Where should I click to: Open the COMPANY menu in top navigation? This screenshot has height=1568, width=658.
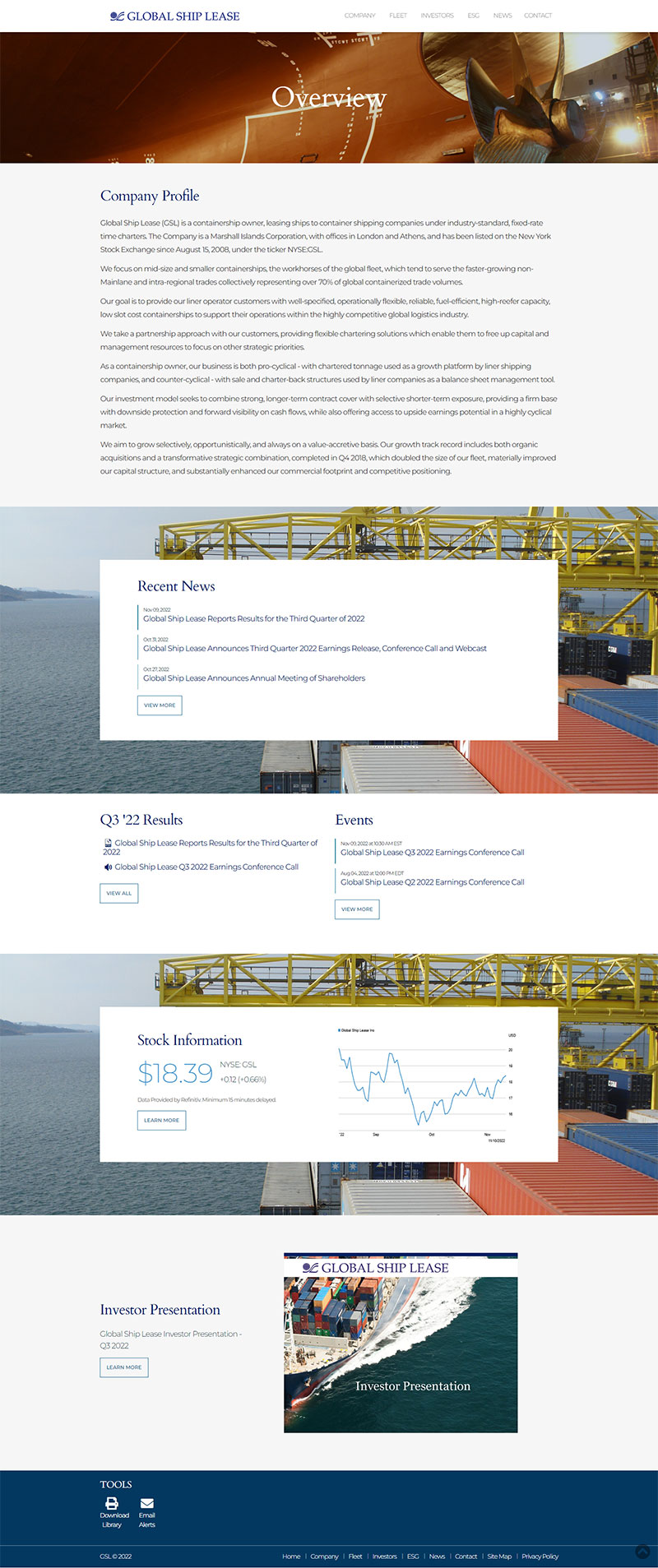(x=359, y=16)
